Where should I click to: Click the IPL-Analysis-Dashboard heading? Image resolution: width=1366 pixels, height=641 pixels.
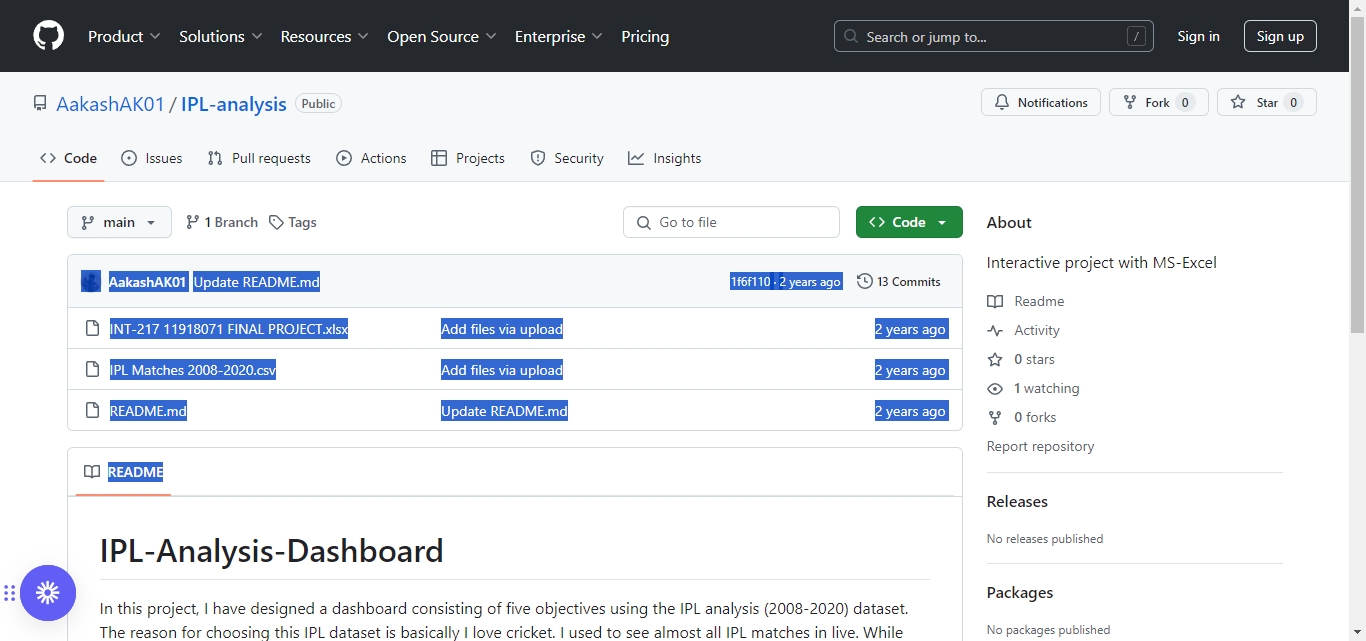click(272, 551)
